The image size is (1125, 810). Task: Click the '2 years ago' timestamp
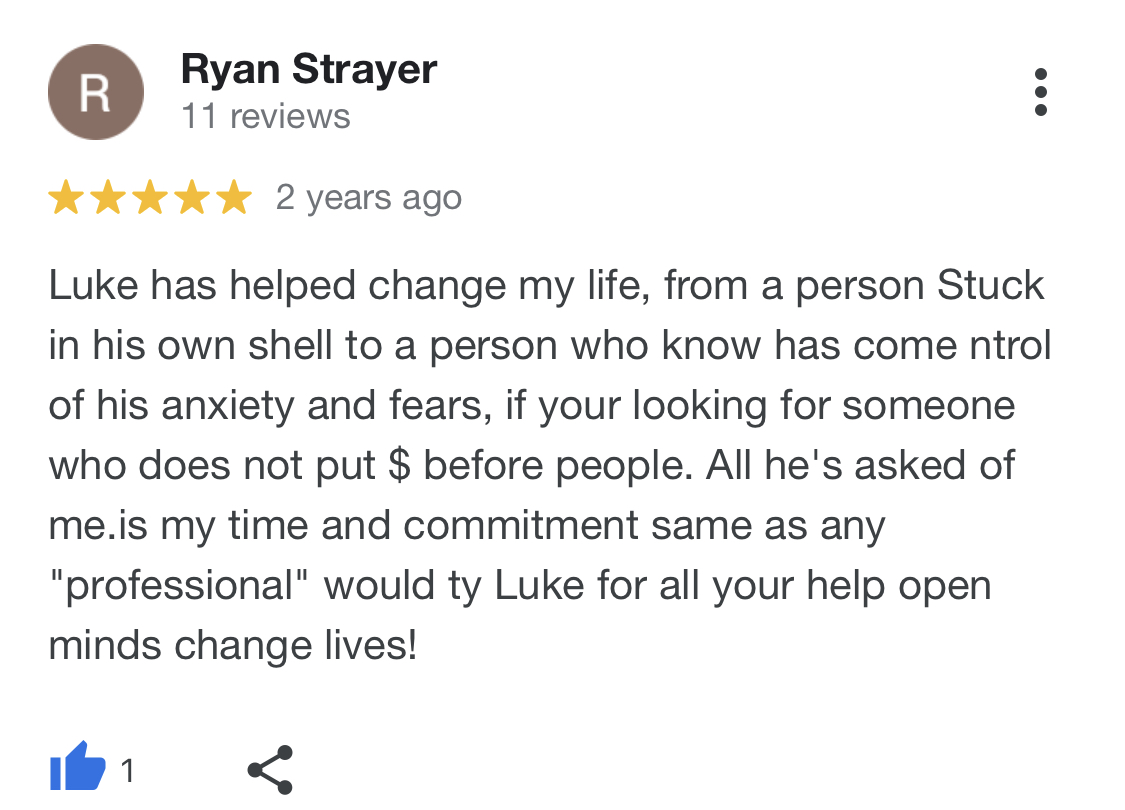click(x=369, y=198)
